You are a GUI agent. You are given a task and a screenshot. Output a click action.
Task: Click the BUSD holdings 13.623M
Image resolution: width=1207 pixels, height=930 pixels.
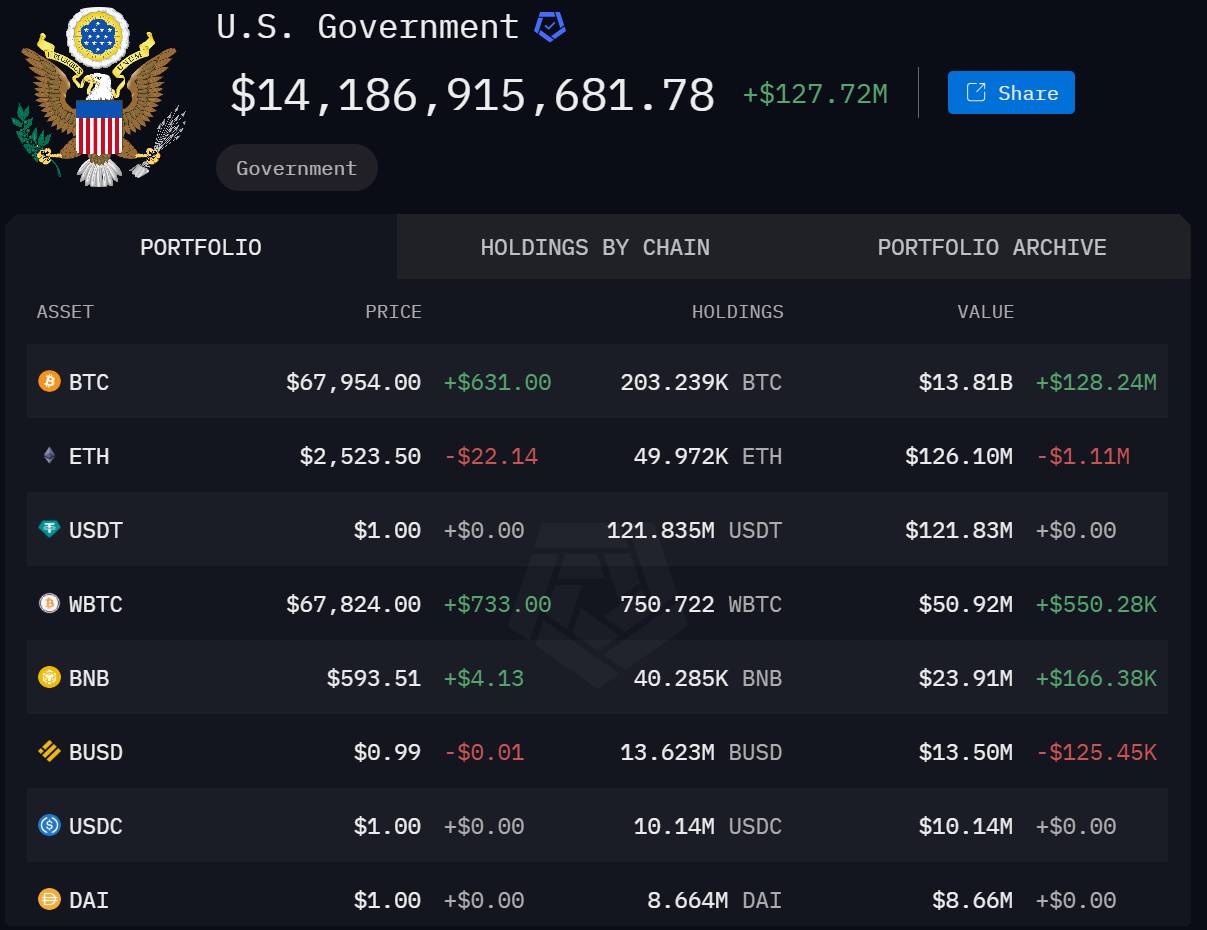(x=668, y=752)
